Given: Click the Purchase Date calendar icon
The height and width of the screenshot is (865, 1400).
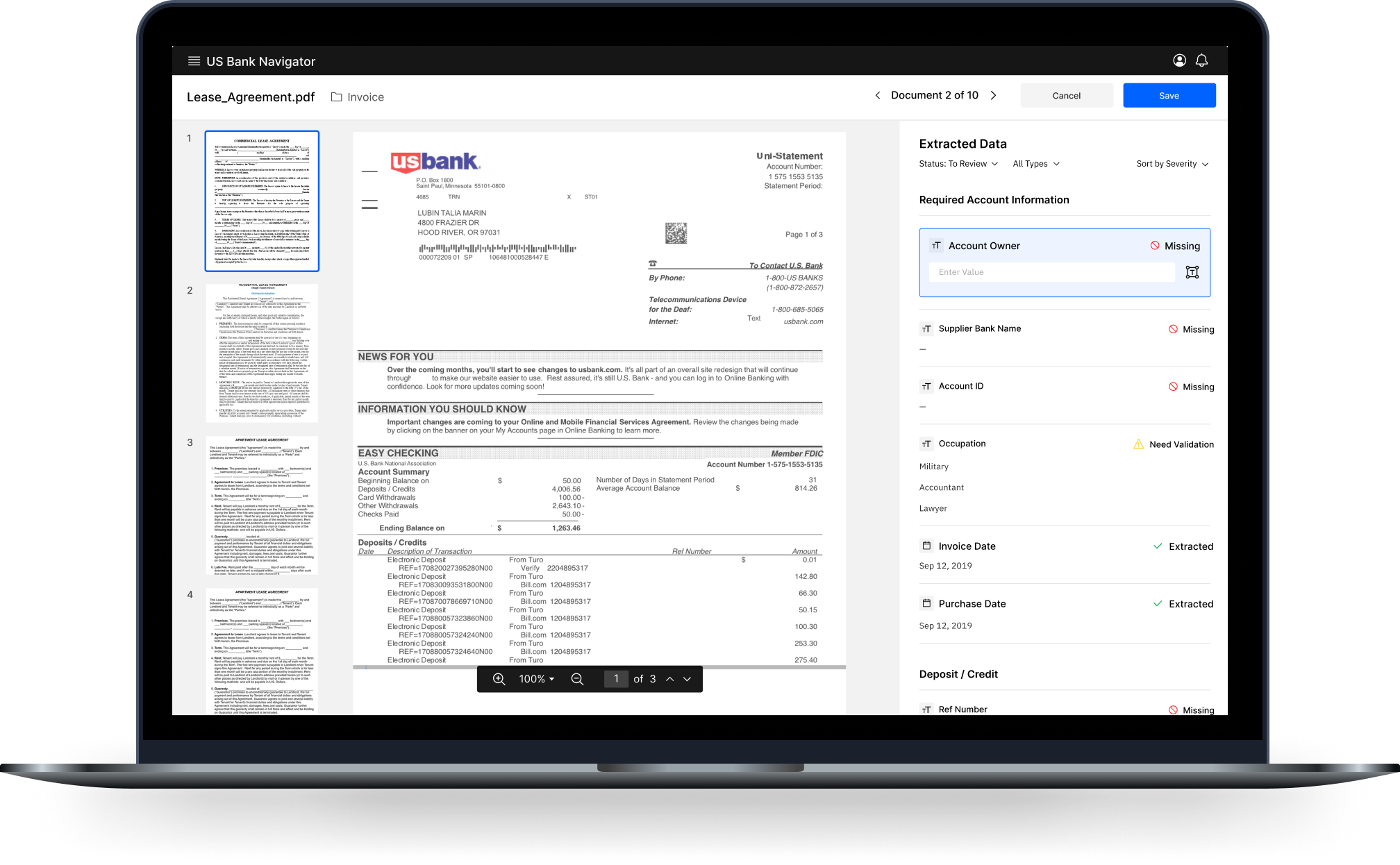Looking at the screenshot, I should point(926,603).
